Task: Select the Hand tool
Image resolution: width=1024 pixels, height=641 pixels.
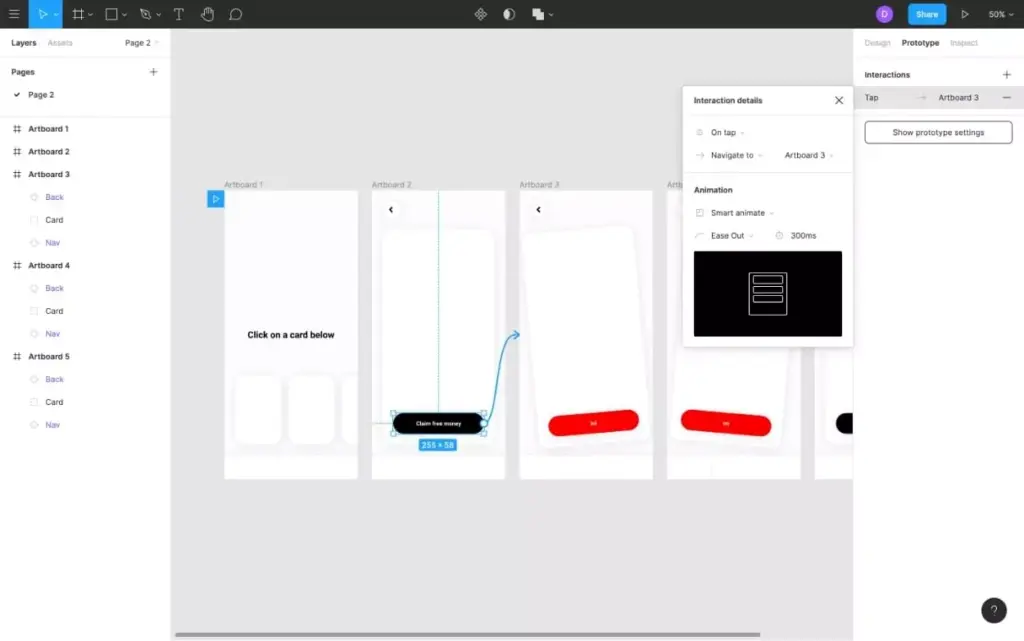Action: click(207, 14)
